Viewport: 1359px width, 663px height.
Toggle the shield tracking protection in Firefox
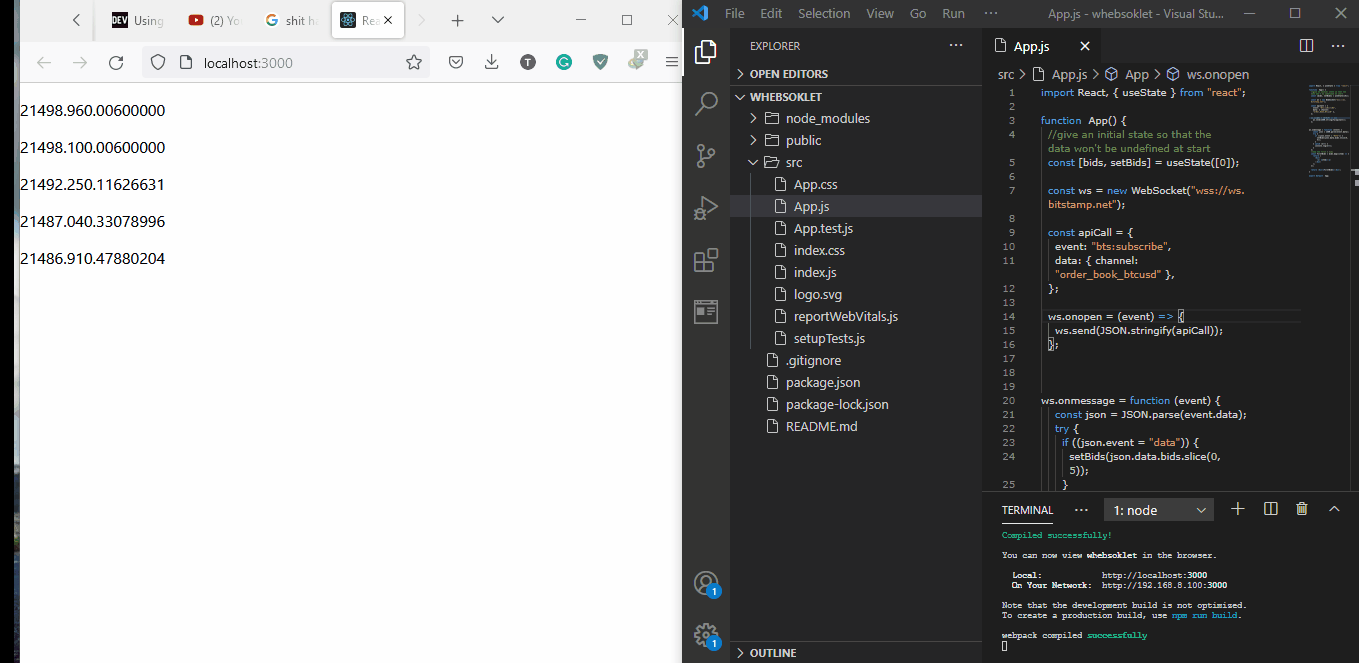pyautogui.click(x=158, y=62)
